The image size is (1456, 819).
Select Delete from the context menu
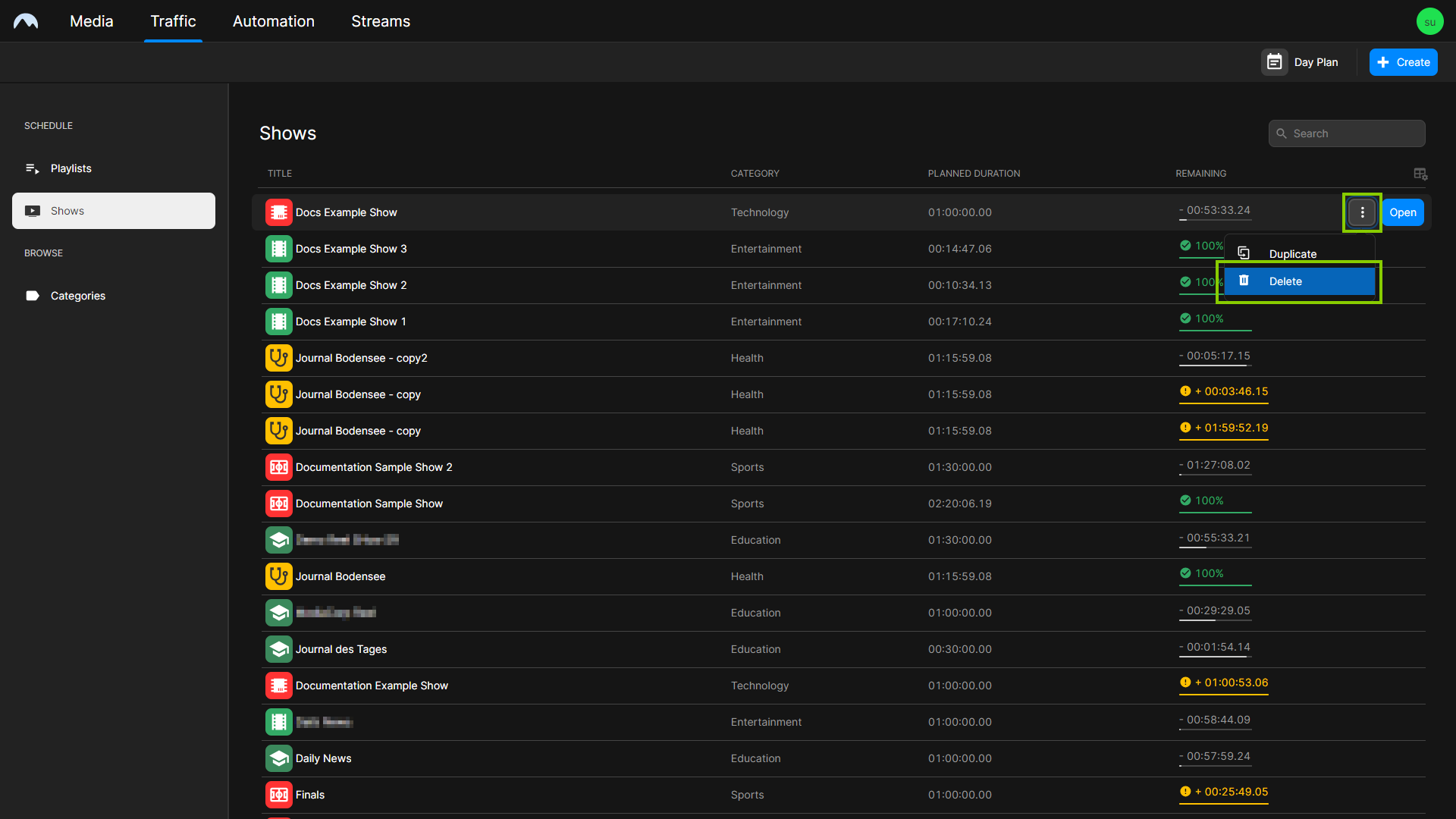point(1299,281)
